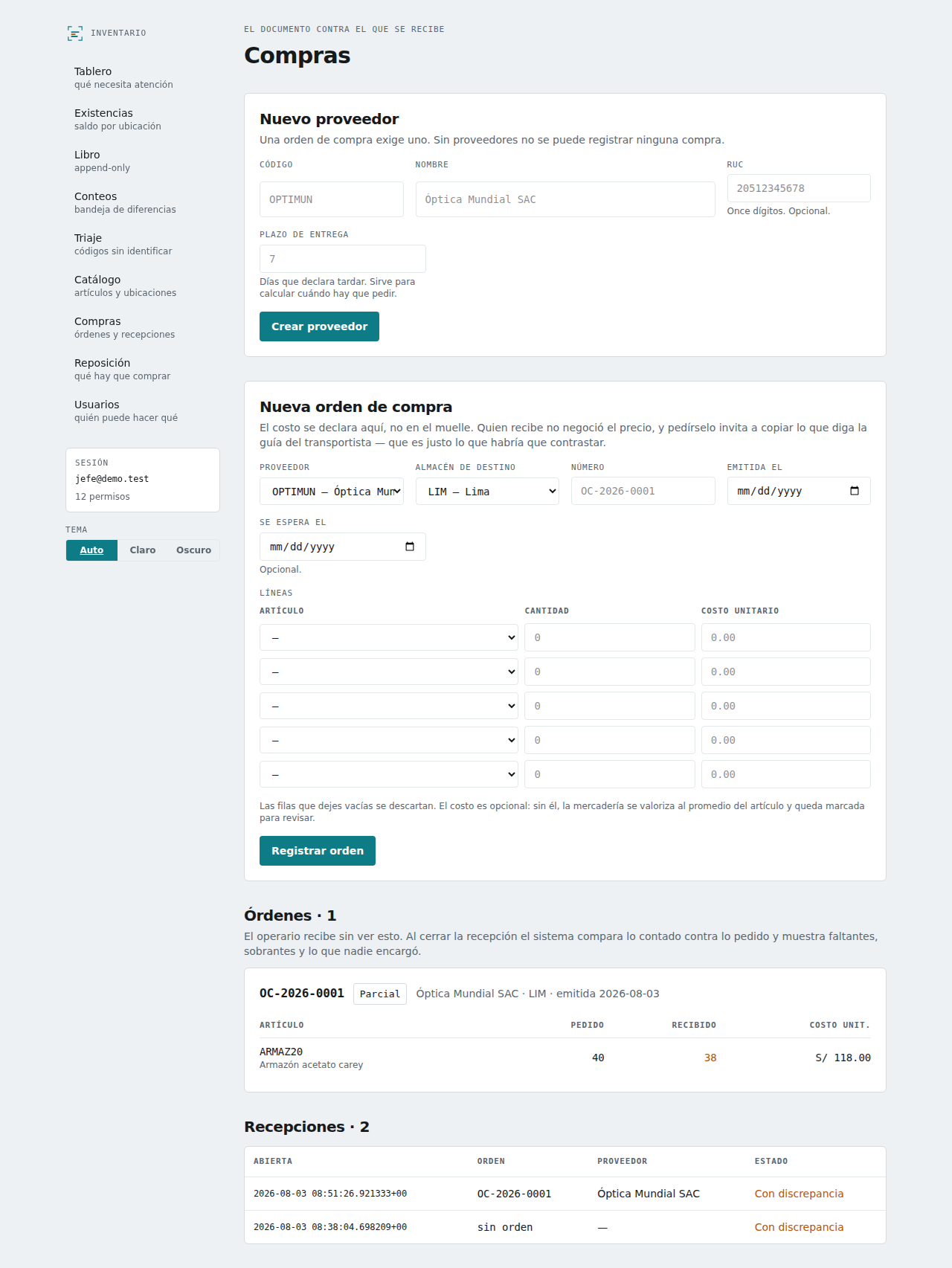Open the first Artículo line dropdown

pyautogui.click(x=389, y=637)
